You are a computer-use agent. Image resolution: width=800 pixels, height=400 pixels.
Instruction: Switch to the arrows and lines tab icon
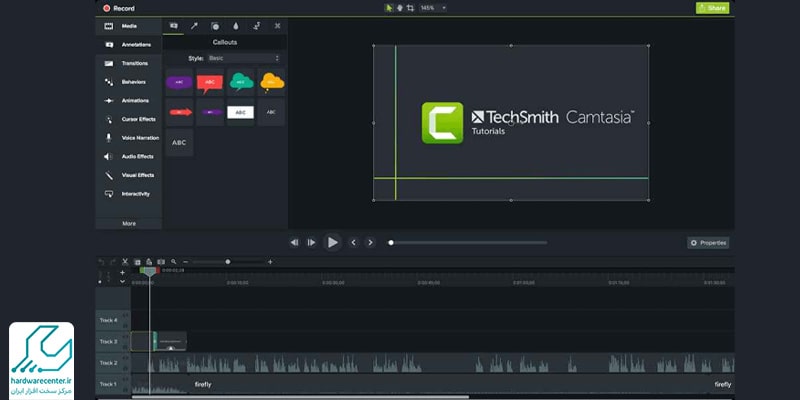[194, 26]
